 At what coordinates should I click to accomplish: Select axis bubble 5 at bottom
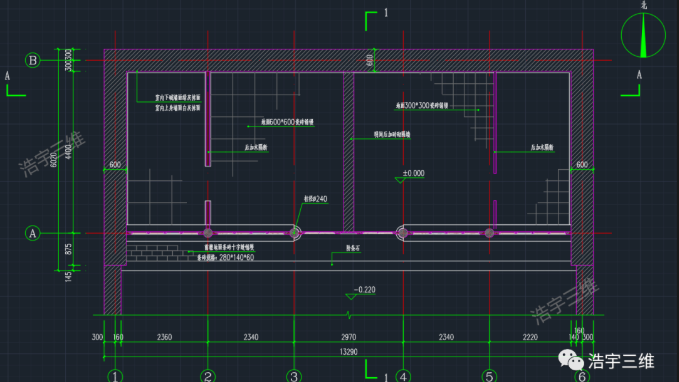(x=489, y=376)
